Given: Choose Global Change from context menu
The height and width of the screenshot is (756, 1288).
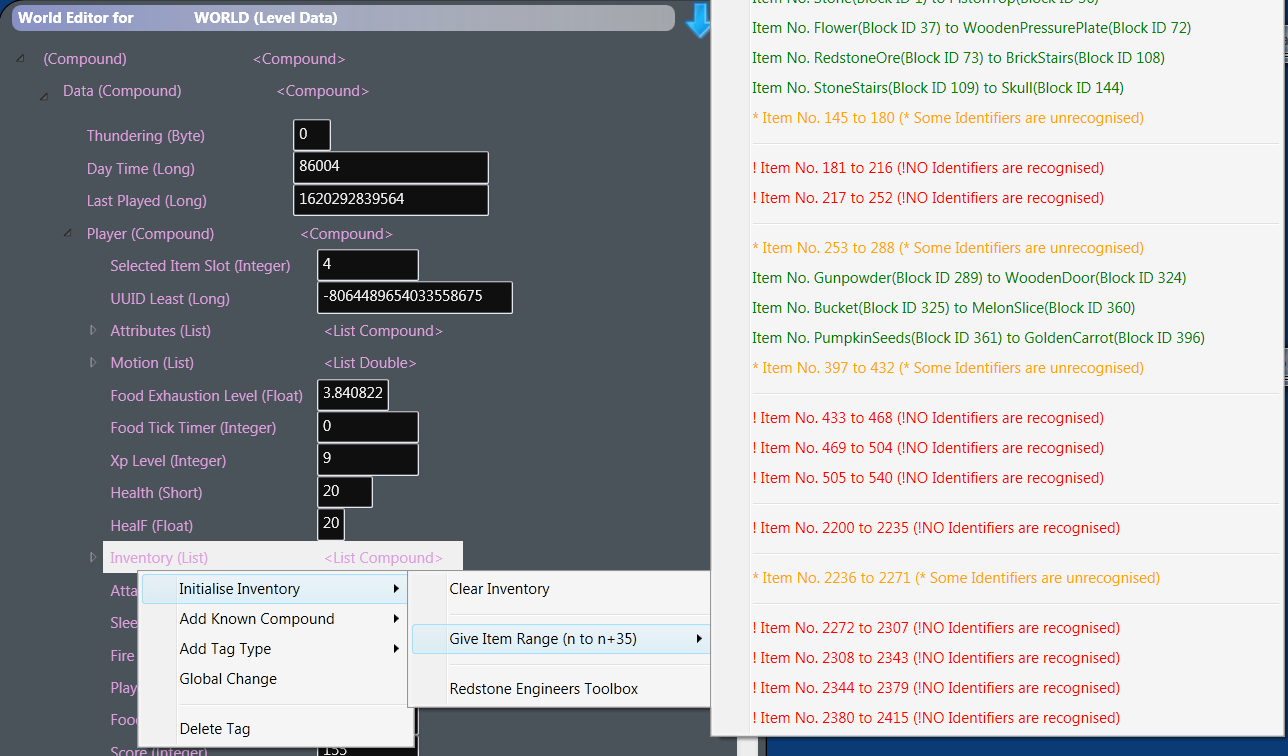Looking at the screenshot, I should coord(228,679).
